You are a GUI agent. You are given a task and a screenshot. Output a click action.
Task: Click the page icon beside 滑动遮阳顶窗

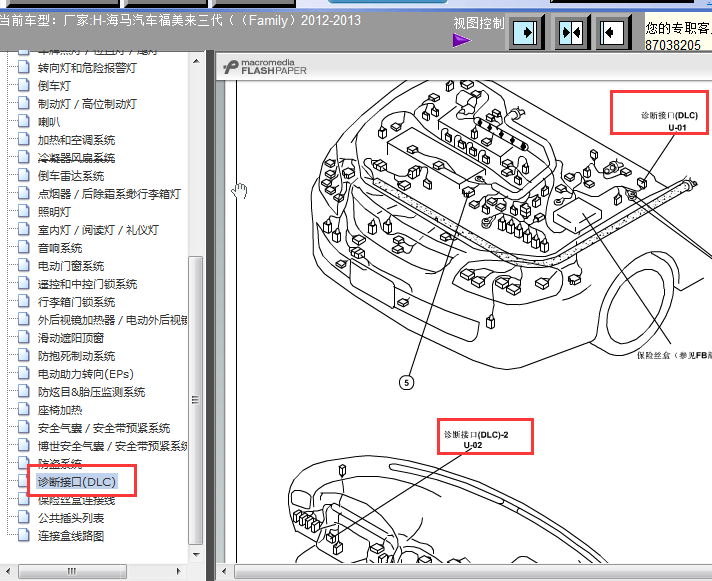(24, 337)
